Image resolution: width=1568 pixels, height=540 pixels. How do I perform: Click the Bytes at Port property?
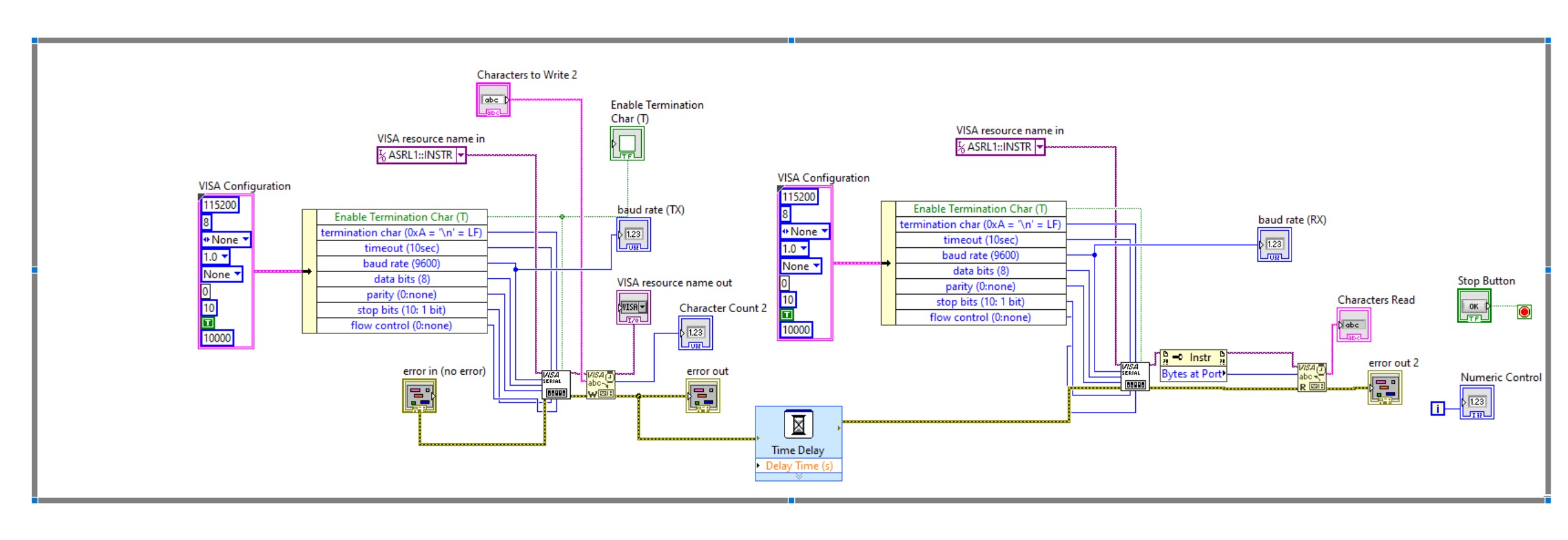click(x=1193, y=374)
